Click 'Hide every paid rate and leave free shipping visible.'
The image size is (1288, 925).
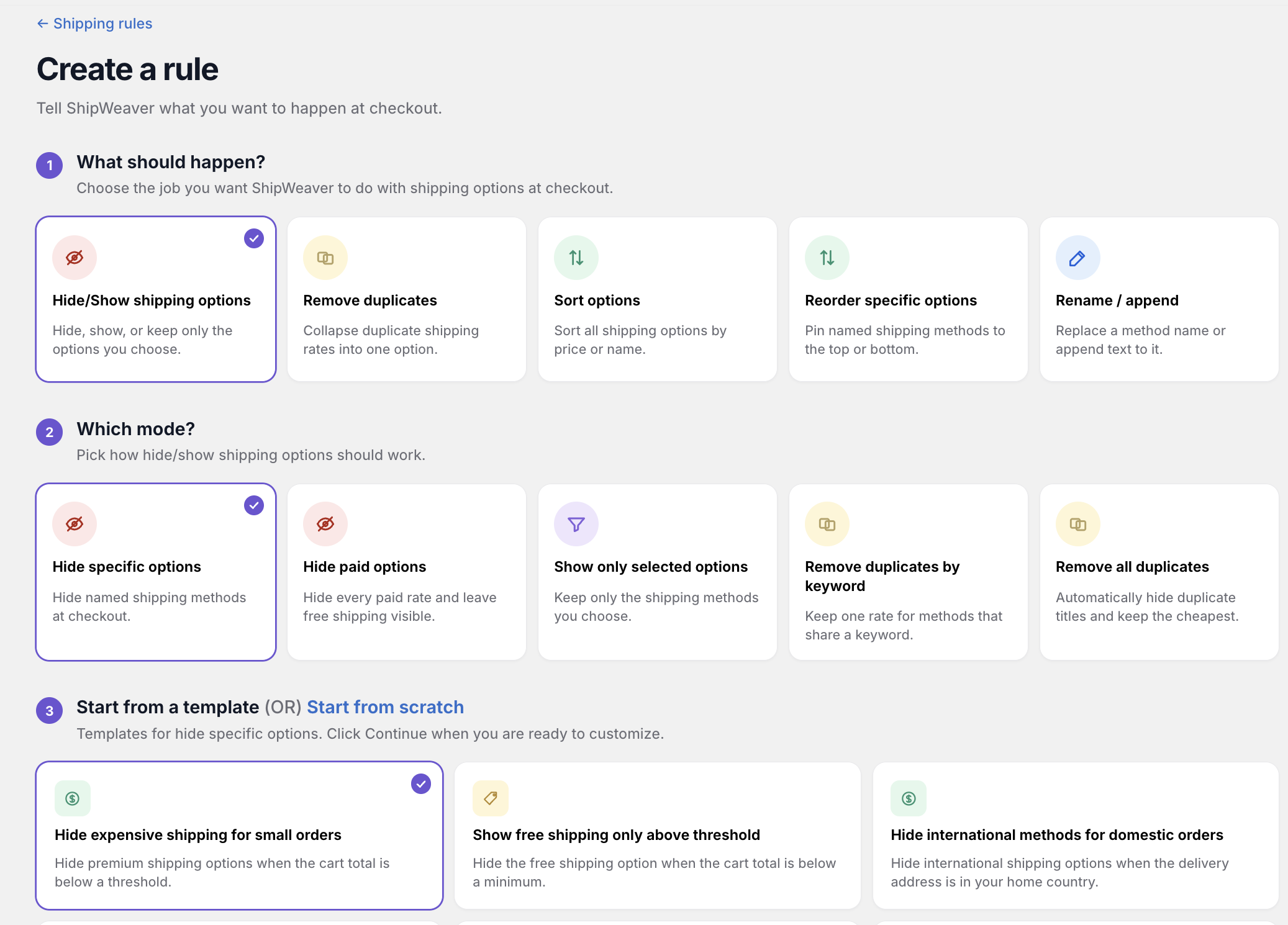tap(400, 607)
